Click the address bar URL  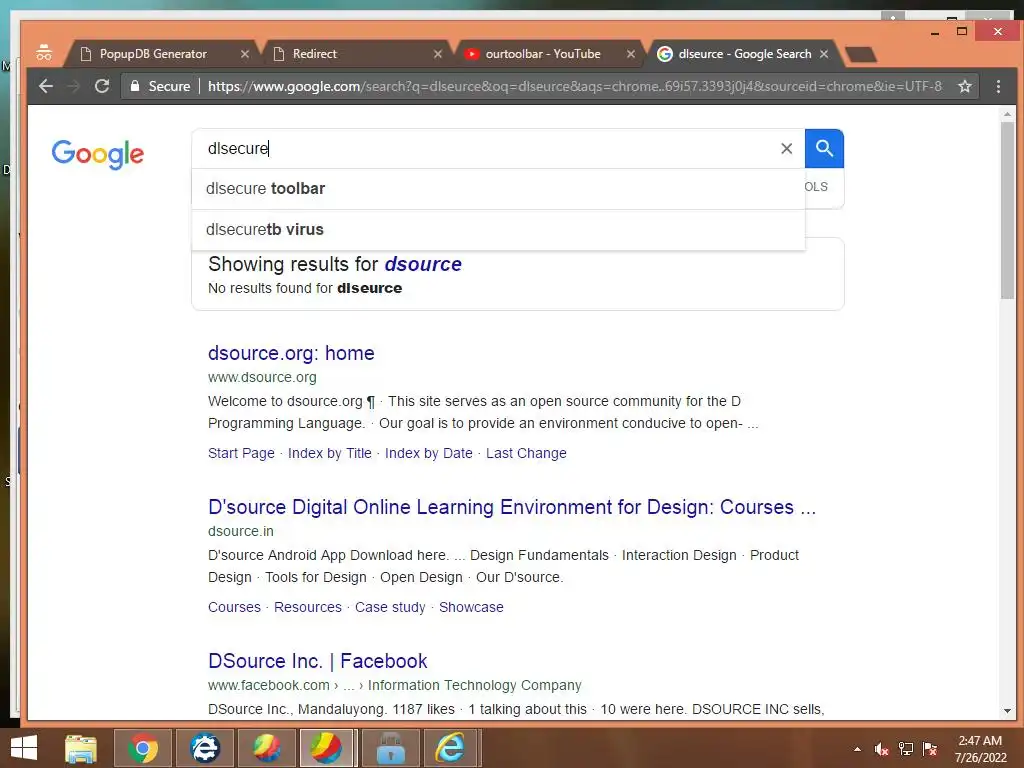575,86
